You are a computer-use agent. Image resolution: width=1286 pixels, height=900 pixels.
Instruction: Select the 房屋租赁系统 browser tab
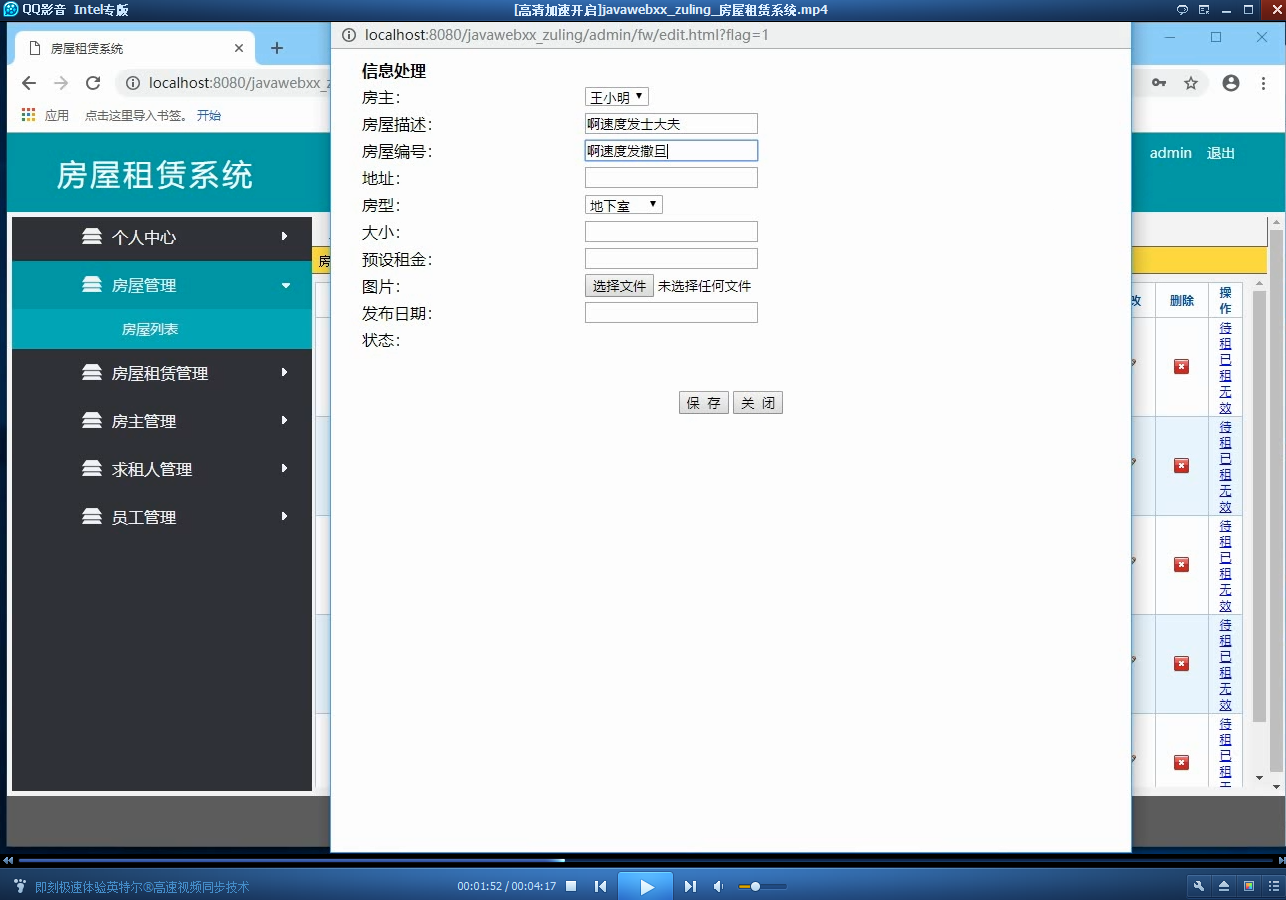tap(135, 48)
